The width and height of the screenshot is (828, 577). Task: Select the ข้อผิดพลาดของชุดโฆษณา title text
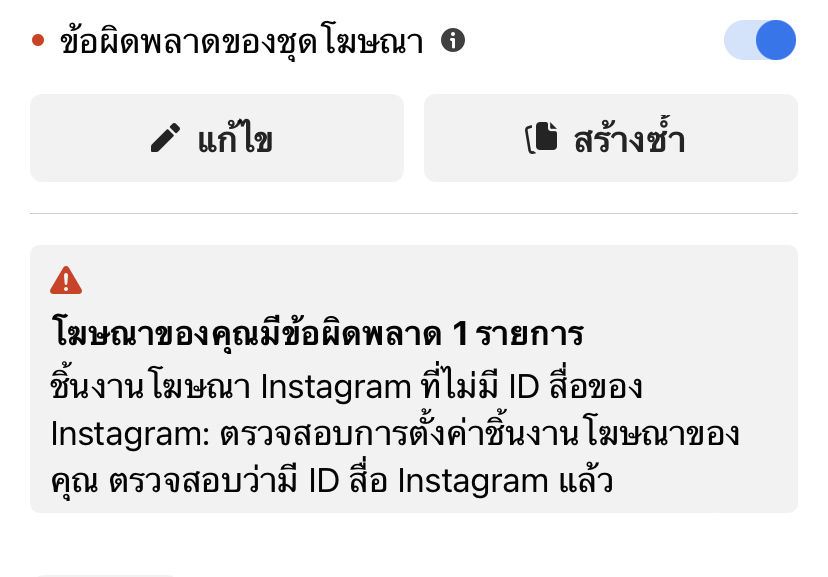tap(241, 41)
